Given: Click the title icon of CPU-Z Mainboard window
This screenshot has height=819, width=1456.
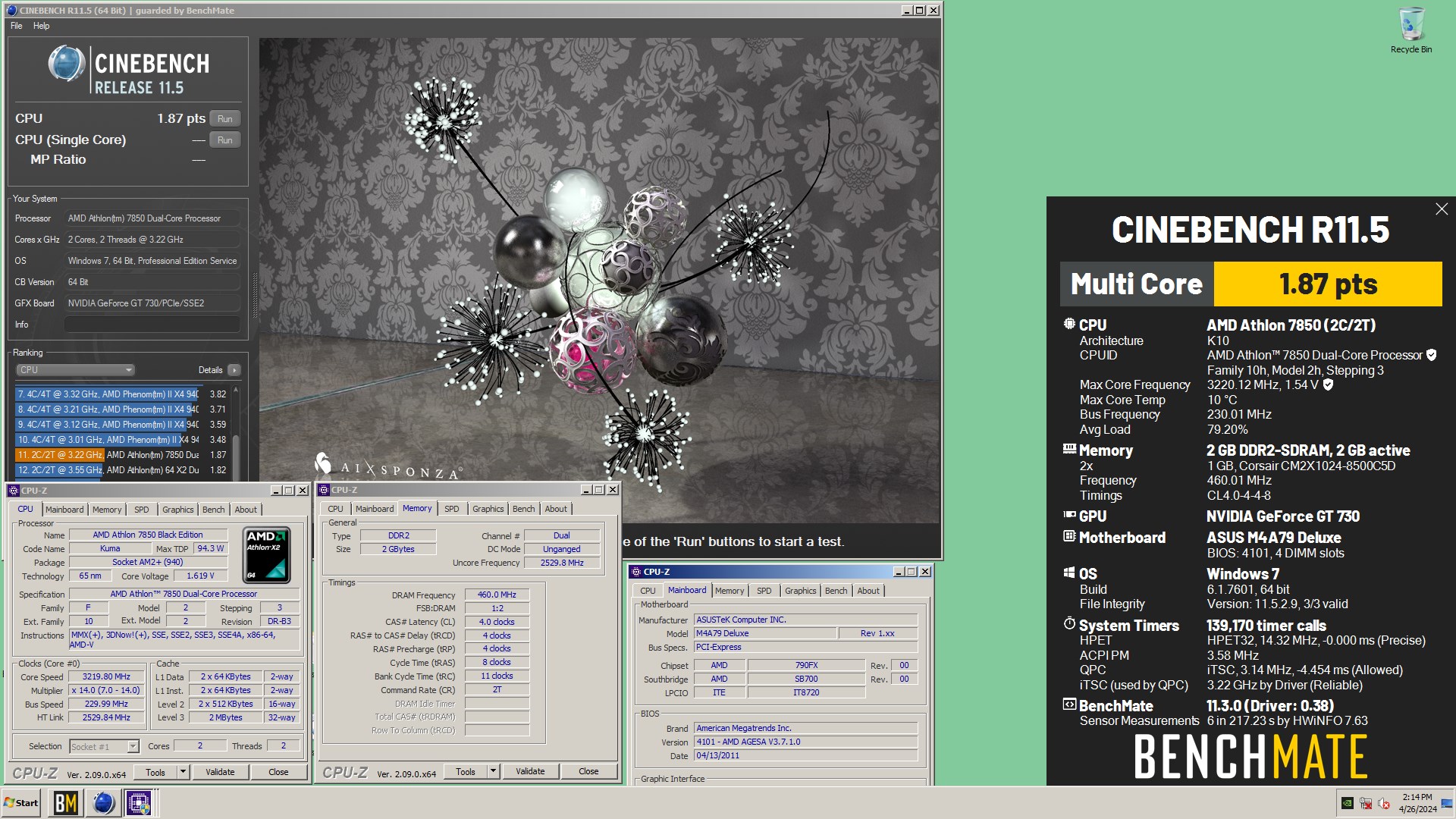Looking at the screenshot, I should [x=635, y=572].
